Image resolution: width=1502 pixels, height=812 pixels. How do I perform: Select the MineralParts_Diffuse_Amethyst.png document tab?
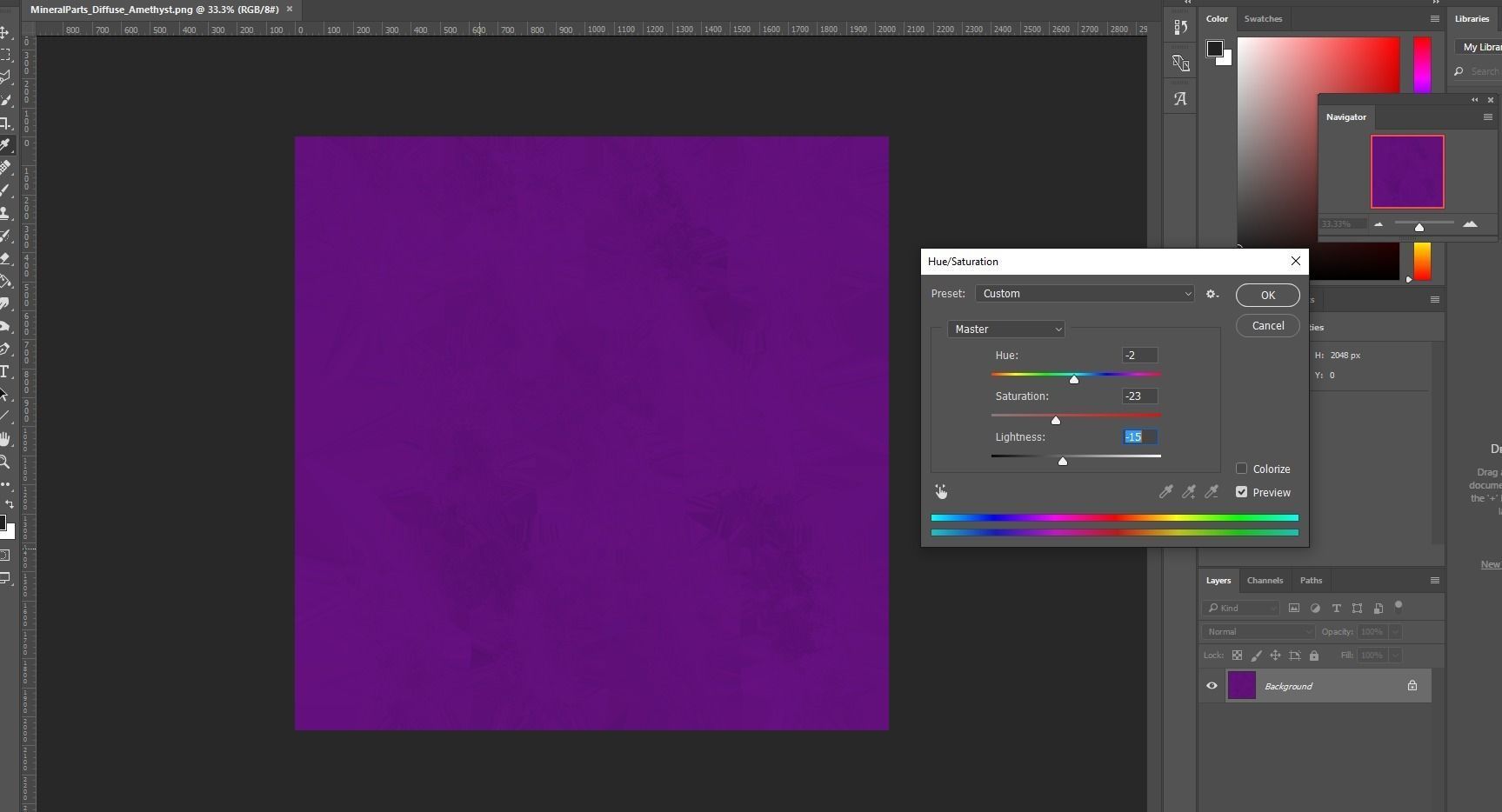click(155, 10)
